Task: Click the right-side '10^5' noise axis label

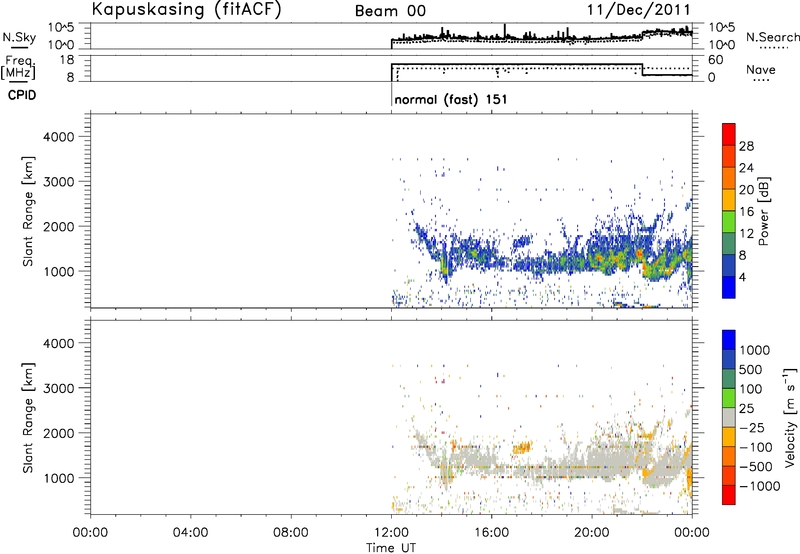Action: (x=722, y=28)
